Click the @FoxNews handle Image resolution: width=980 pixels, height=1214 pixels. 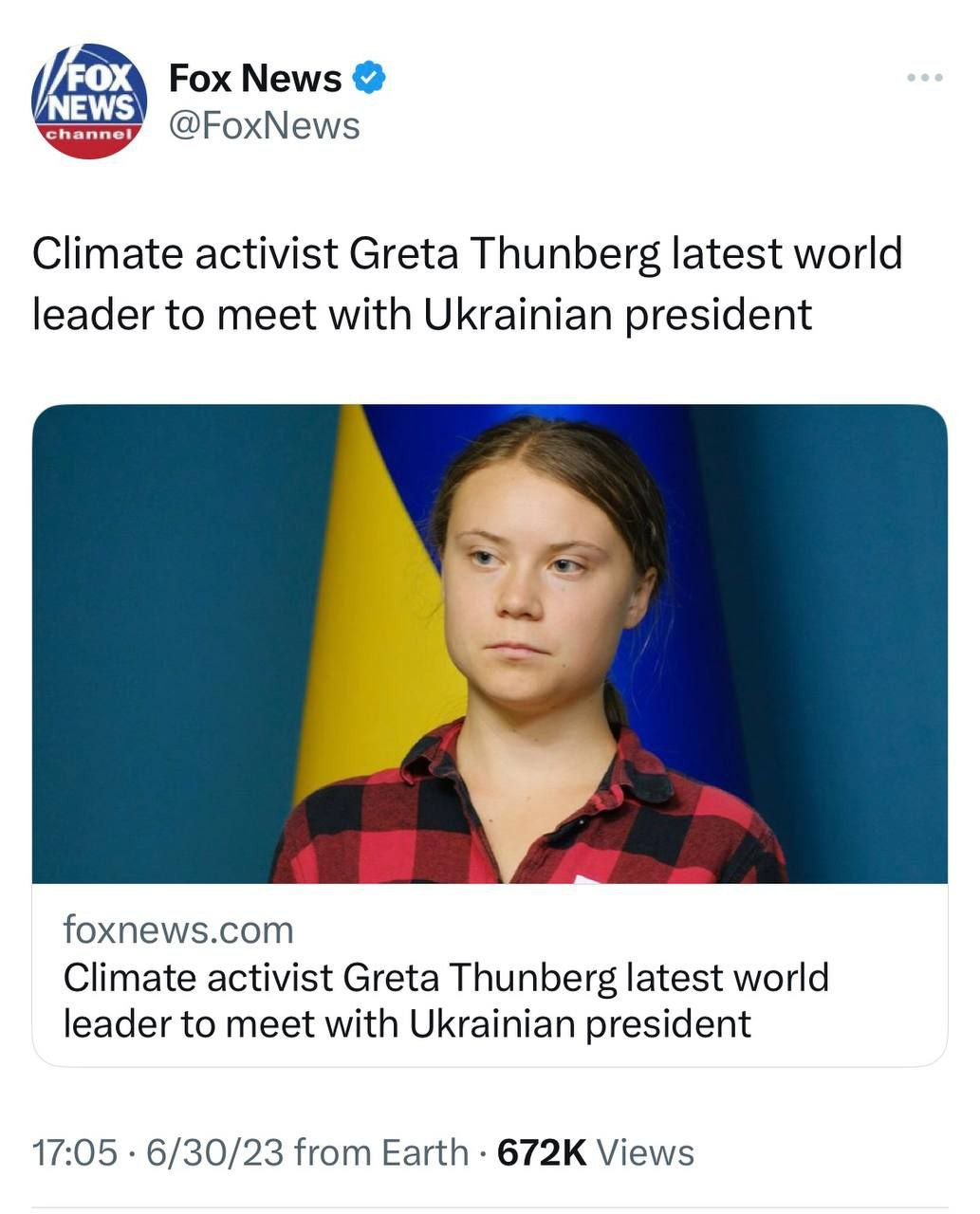(264, 126)
